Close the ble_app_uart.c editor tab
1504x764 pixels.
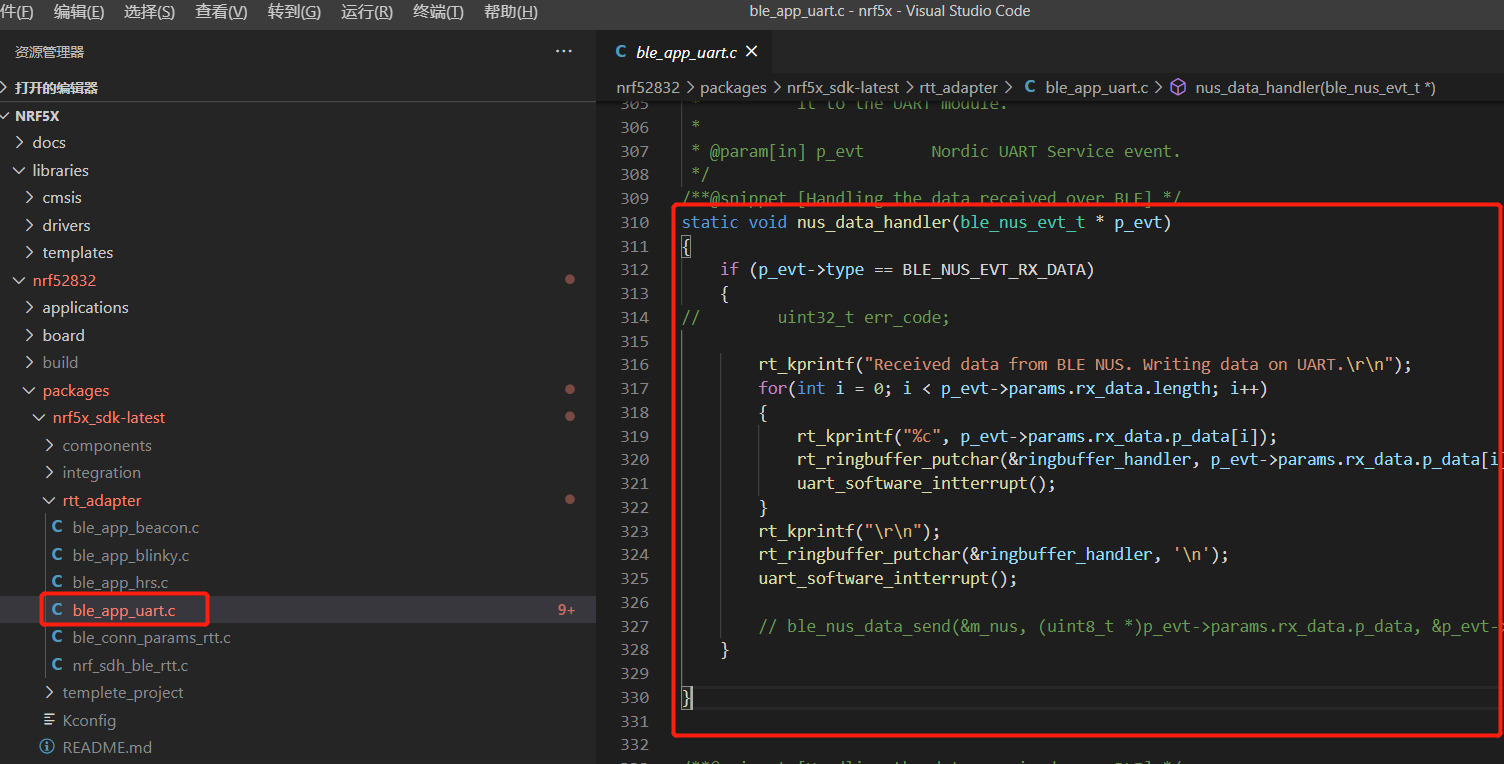coord(752,52)
